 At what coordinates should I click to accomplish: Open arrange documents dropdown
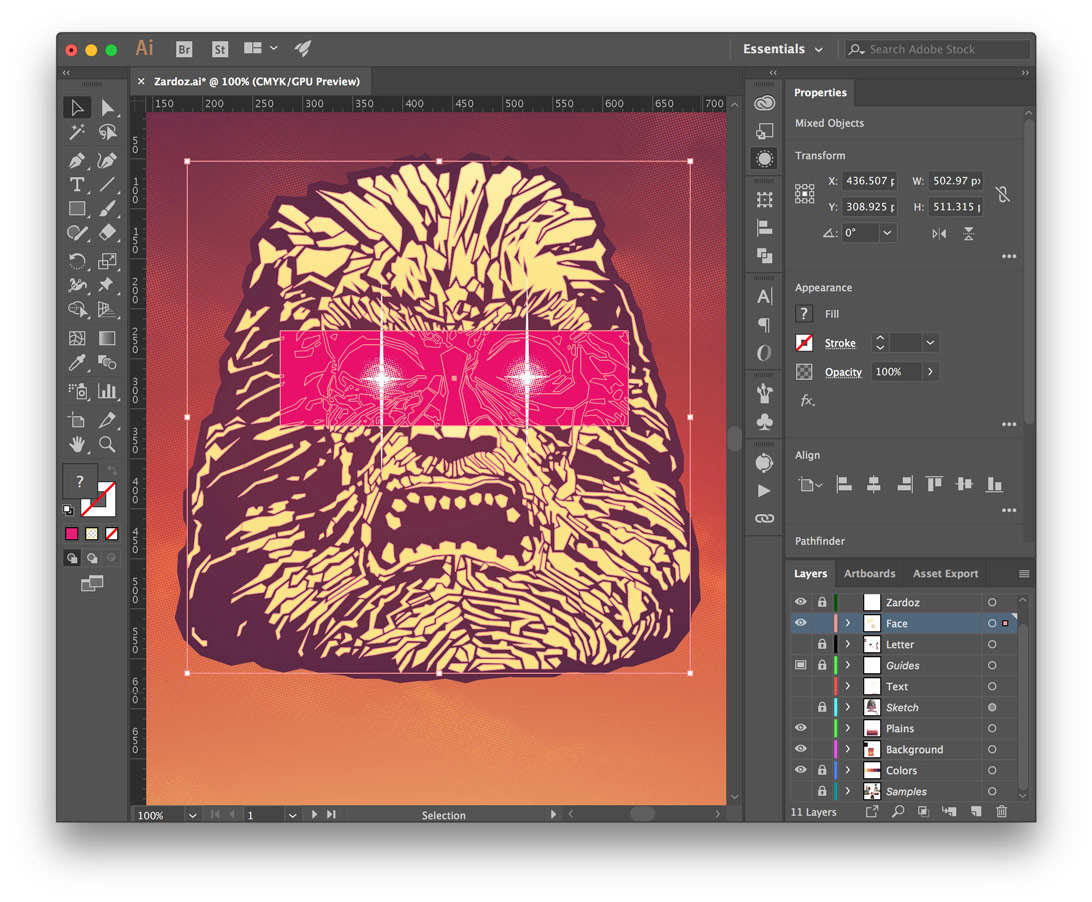coord(261,48)
